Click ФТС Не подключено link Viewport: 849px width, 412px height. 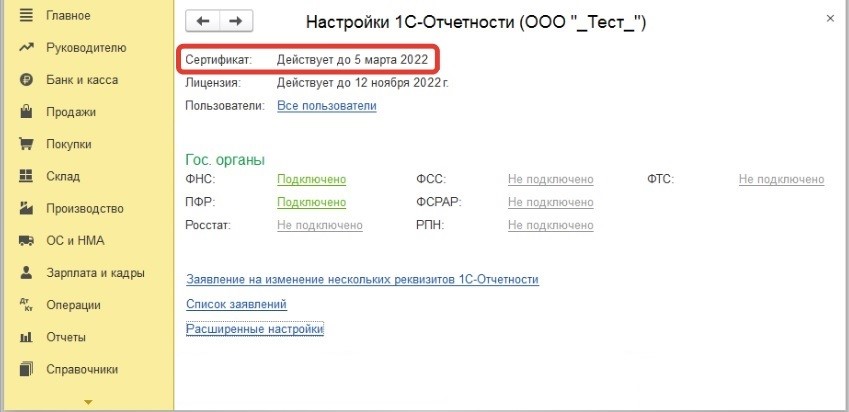(x=781, y=179)
